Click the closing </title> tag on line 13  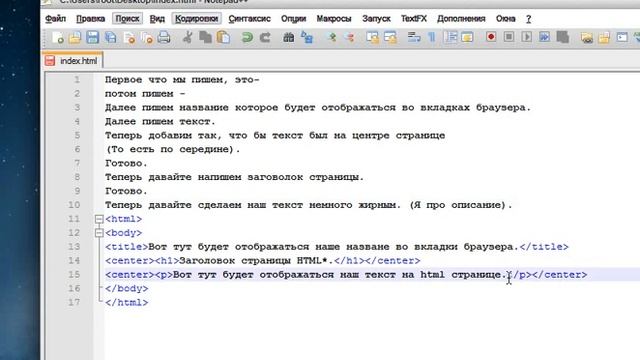[544, 247]
